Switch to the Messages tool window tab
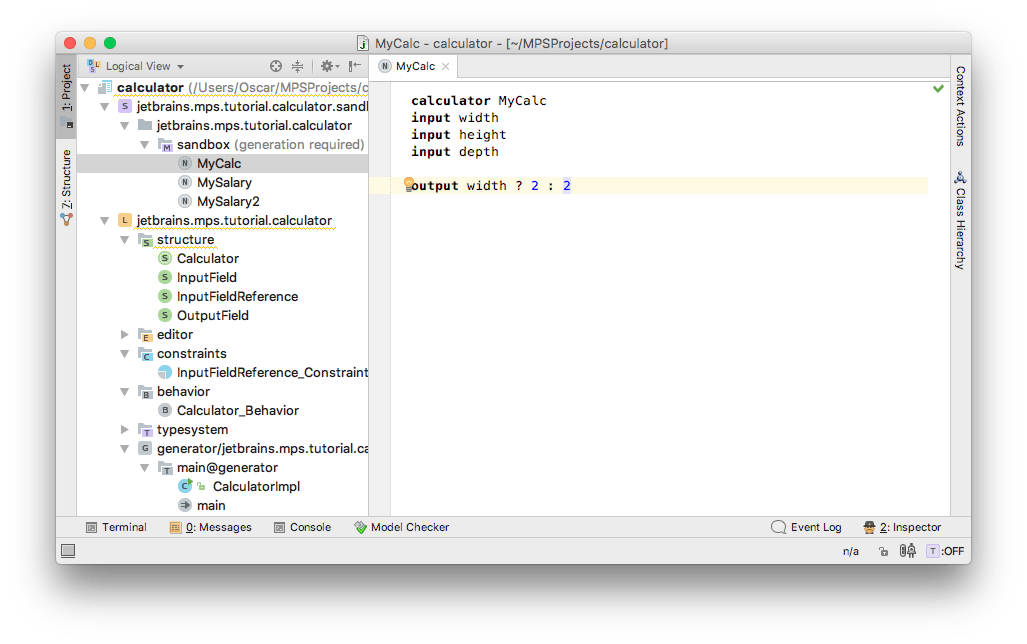The height and width of the screenshot is (644, 1027). pos(210,527)
